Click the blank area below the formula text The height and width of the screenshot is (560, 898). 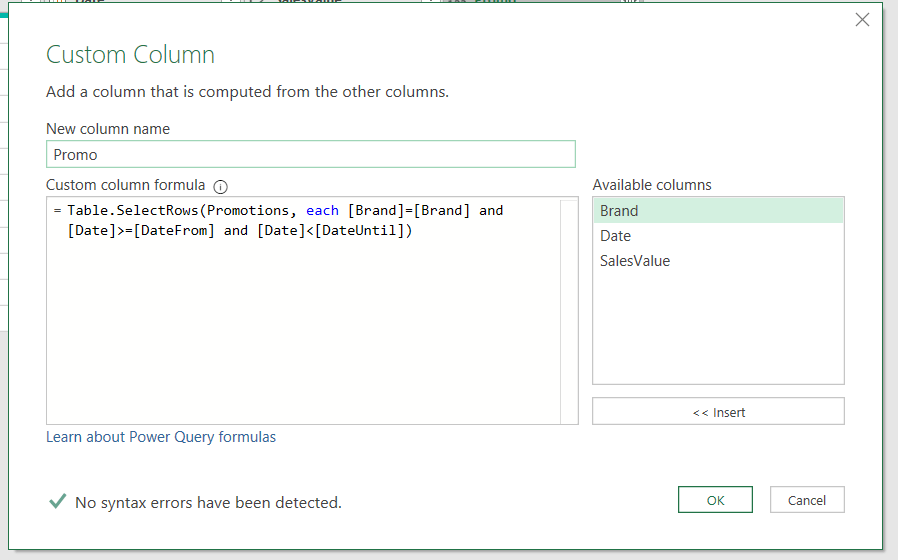pos(300,340)
